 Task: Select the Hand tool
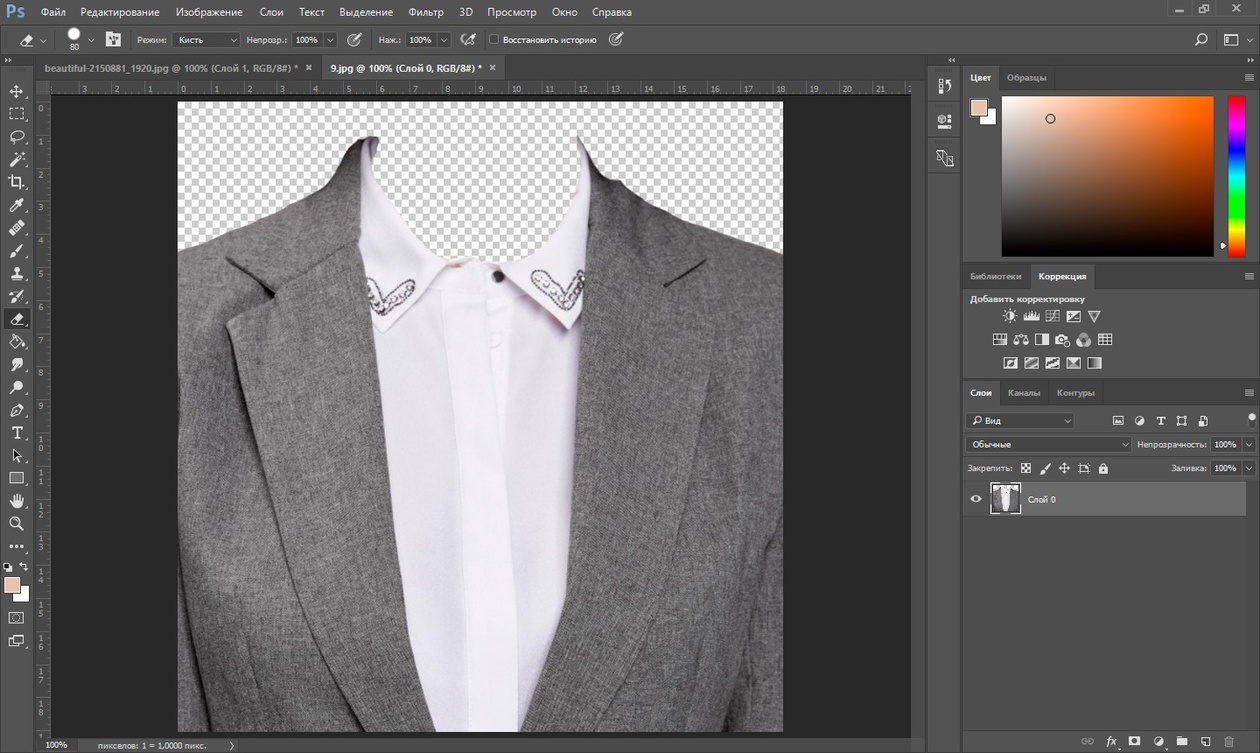coord(16,500)
